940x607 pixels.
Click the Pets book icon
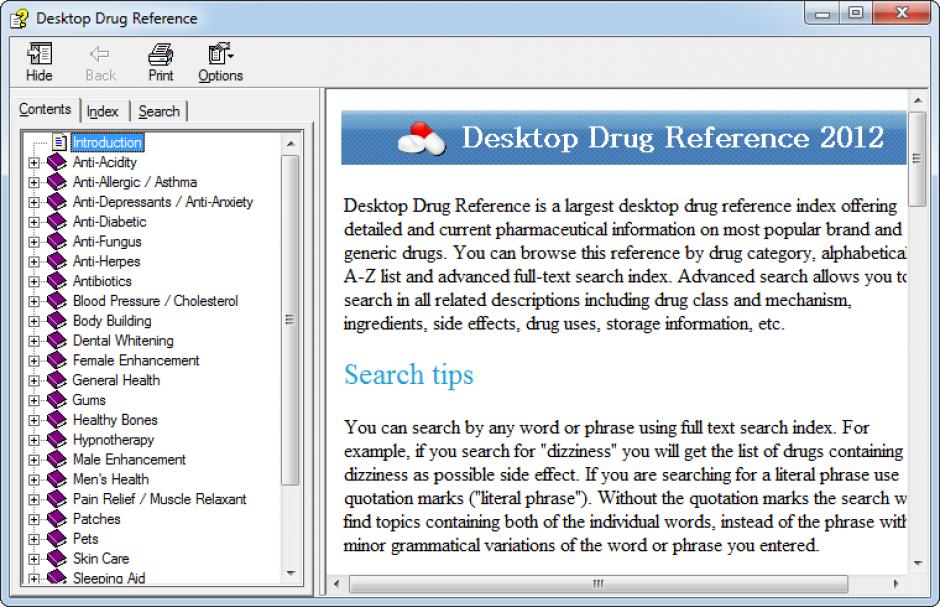pyautogui.click(x=57, y=537)
